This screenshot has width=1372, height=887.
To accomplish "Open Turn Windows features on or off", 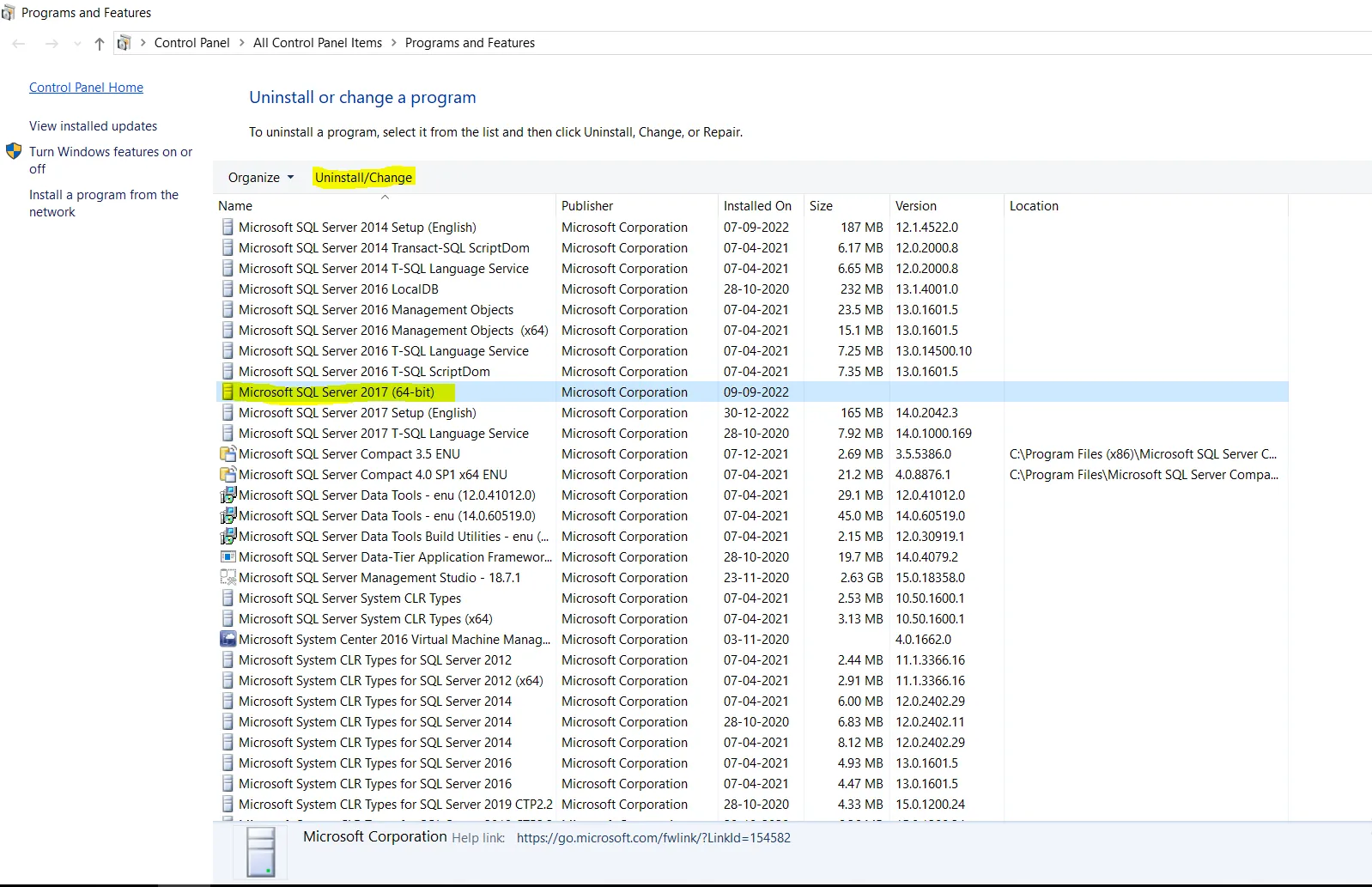I will (111, 161).
